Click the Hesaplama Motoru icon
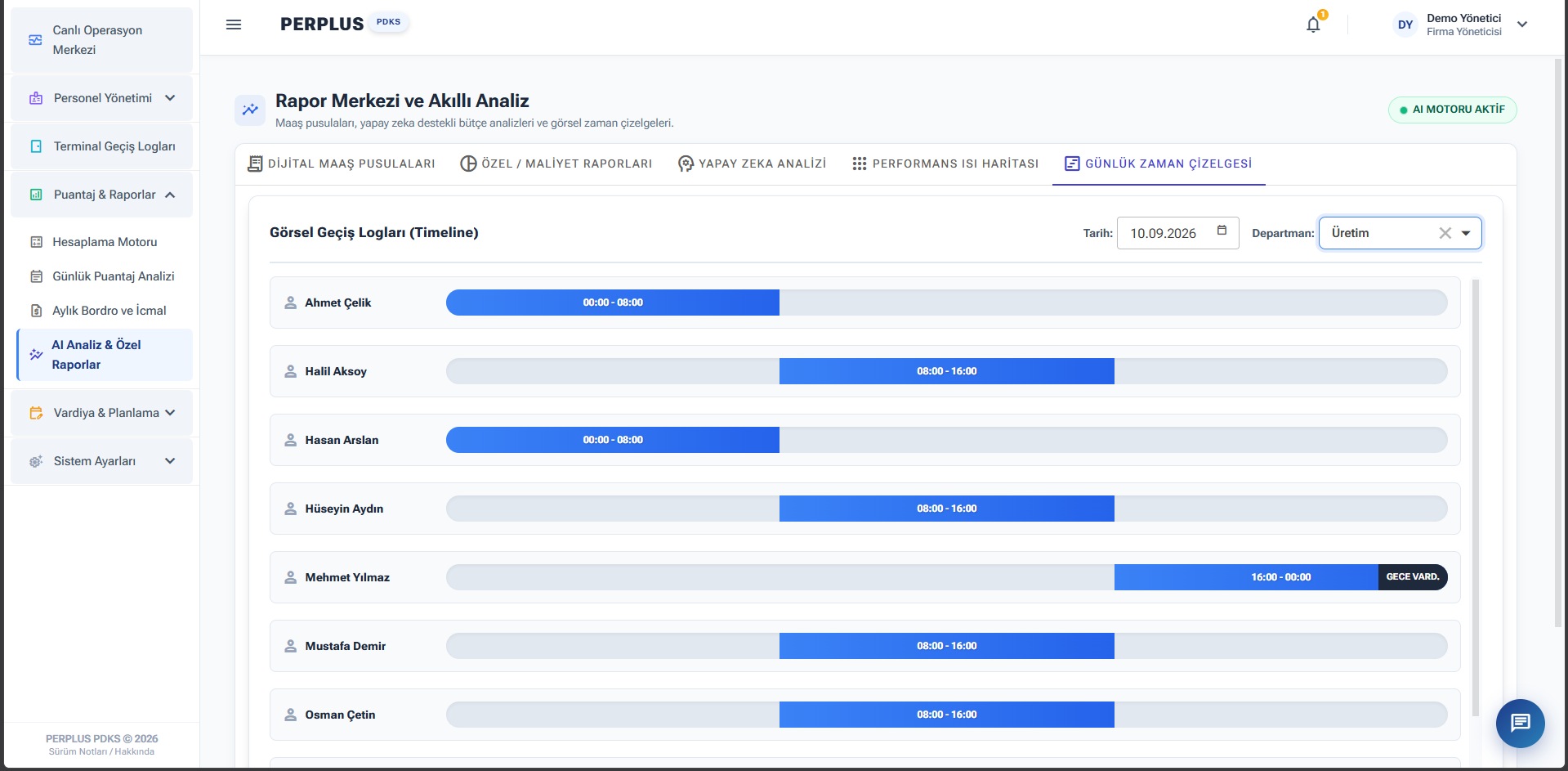 pyautogui.click(x=36, y=242)
